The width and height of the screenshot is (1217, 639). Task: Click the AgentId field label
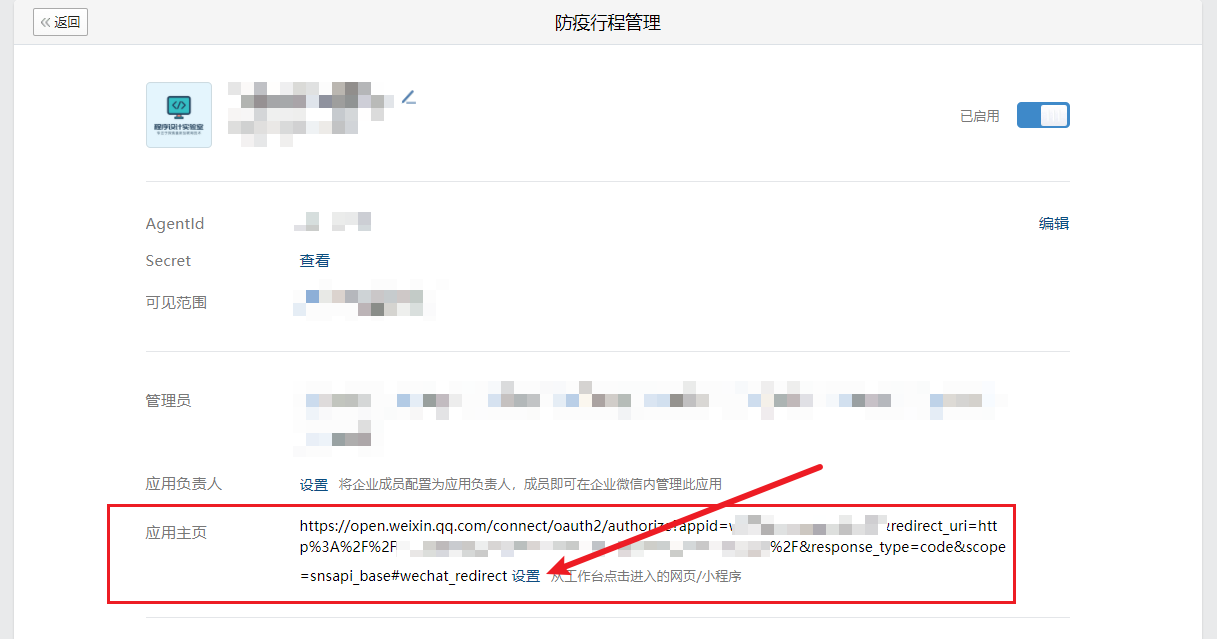point(175,224)
